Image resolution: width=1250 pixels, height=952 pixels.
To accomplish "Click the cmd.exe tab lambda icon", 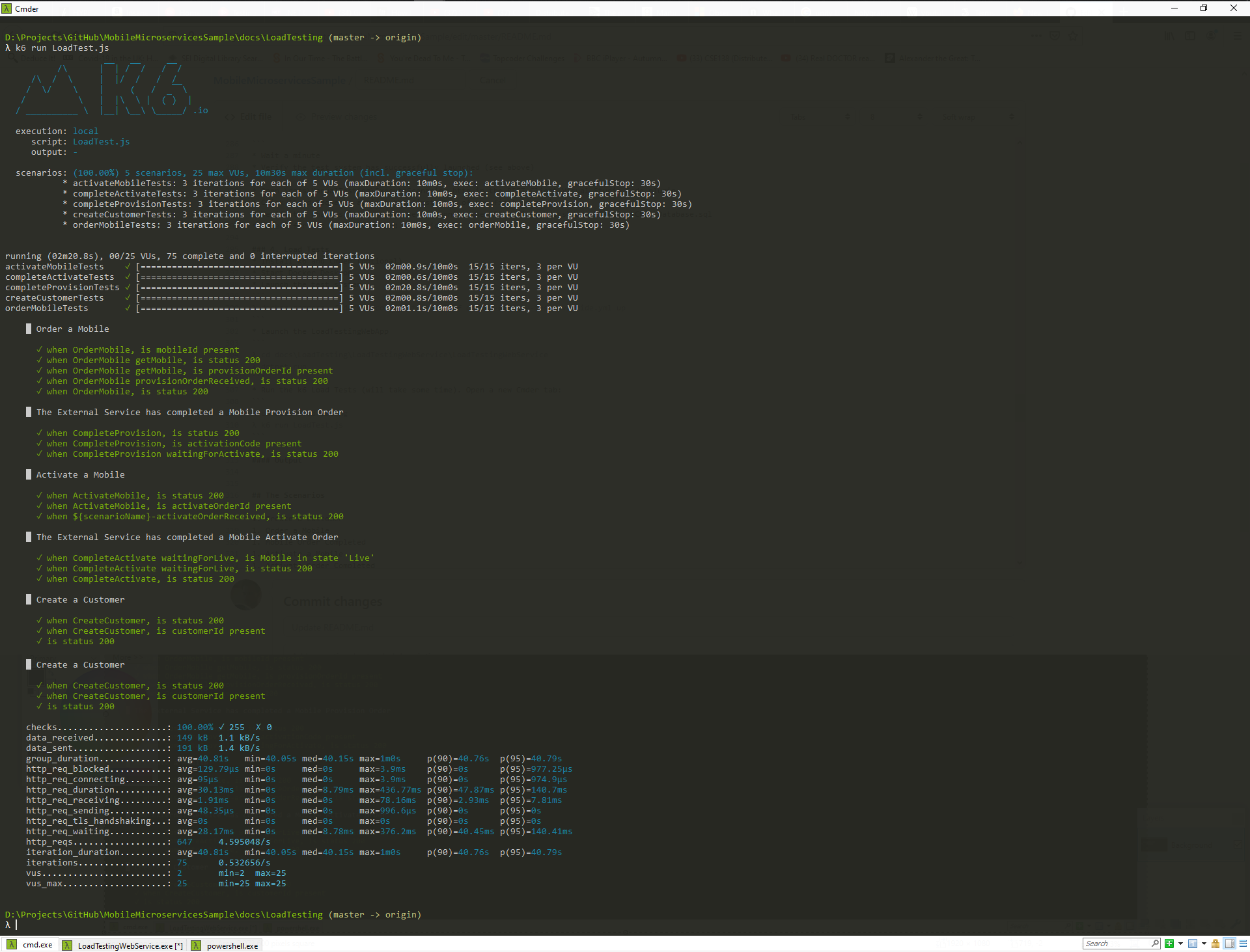I will click(12, 945).
